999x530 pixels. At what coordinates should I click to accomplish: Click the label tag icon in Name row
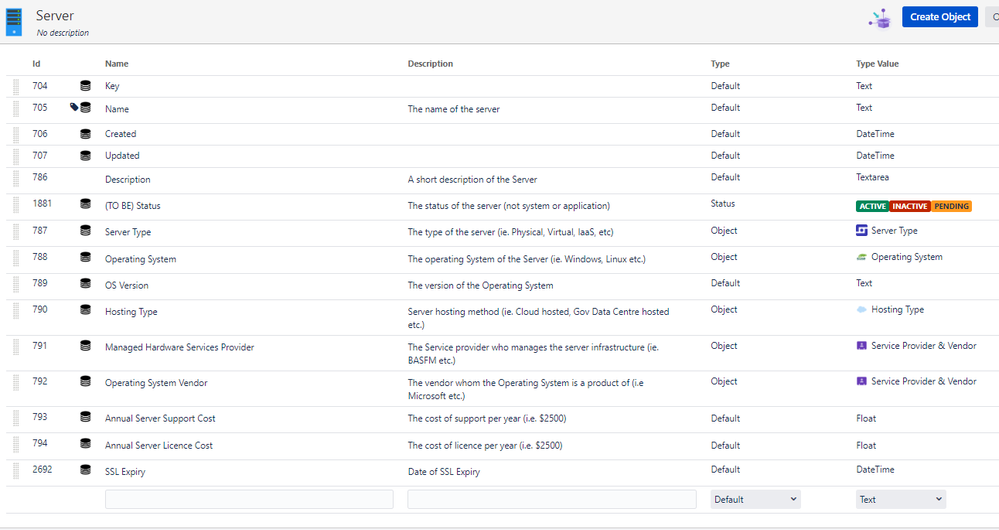tap(74, 107)
